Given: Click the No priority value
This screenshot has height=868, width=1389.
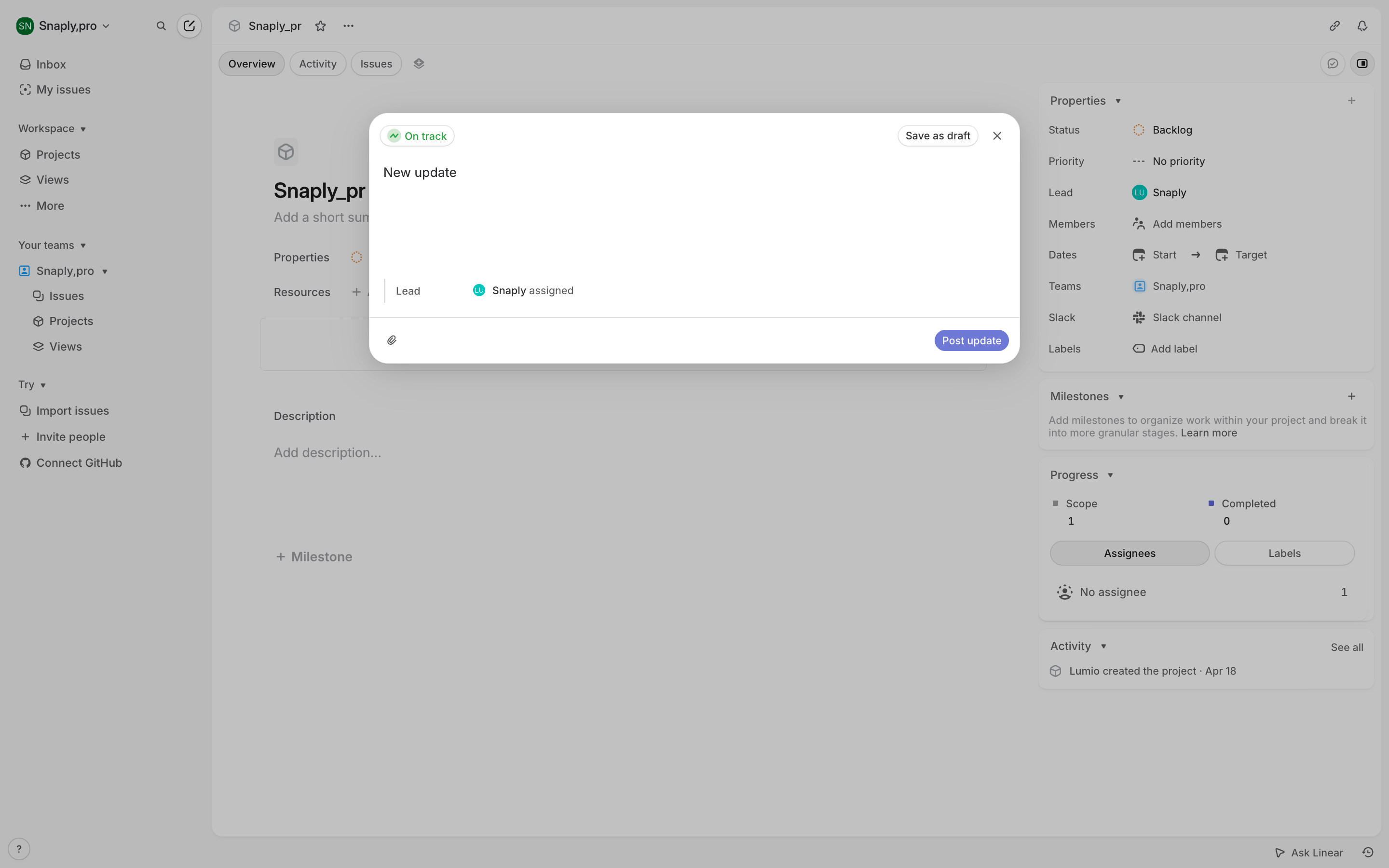Looking at the screenshot, I should click(x=1169, y=162).
